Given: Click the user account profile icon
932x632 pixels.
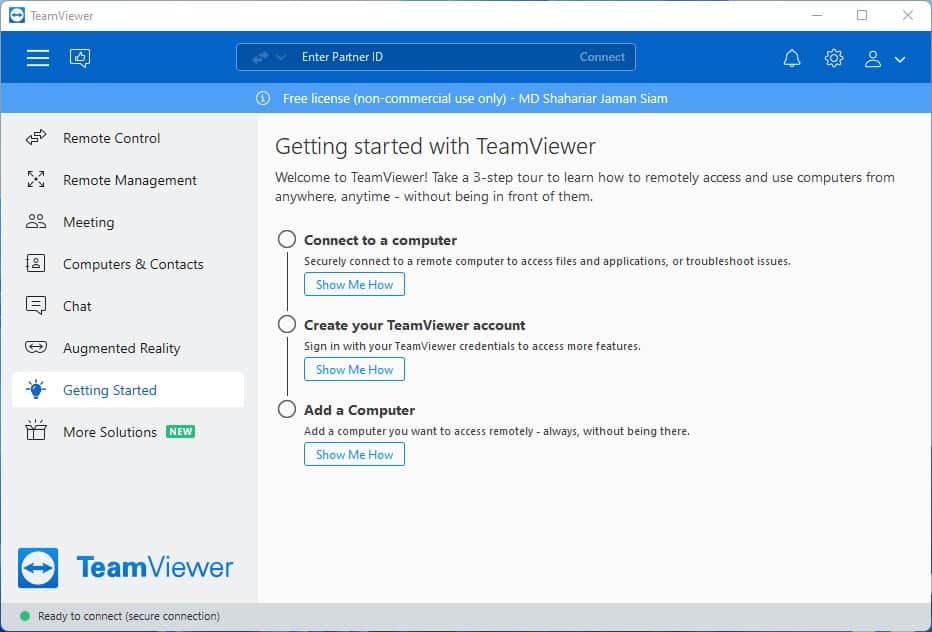Looking at the screenshot, I should tap(873, 58).
